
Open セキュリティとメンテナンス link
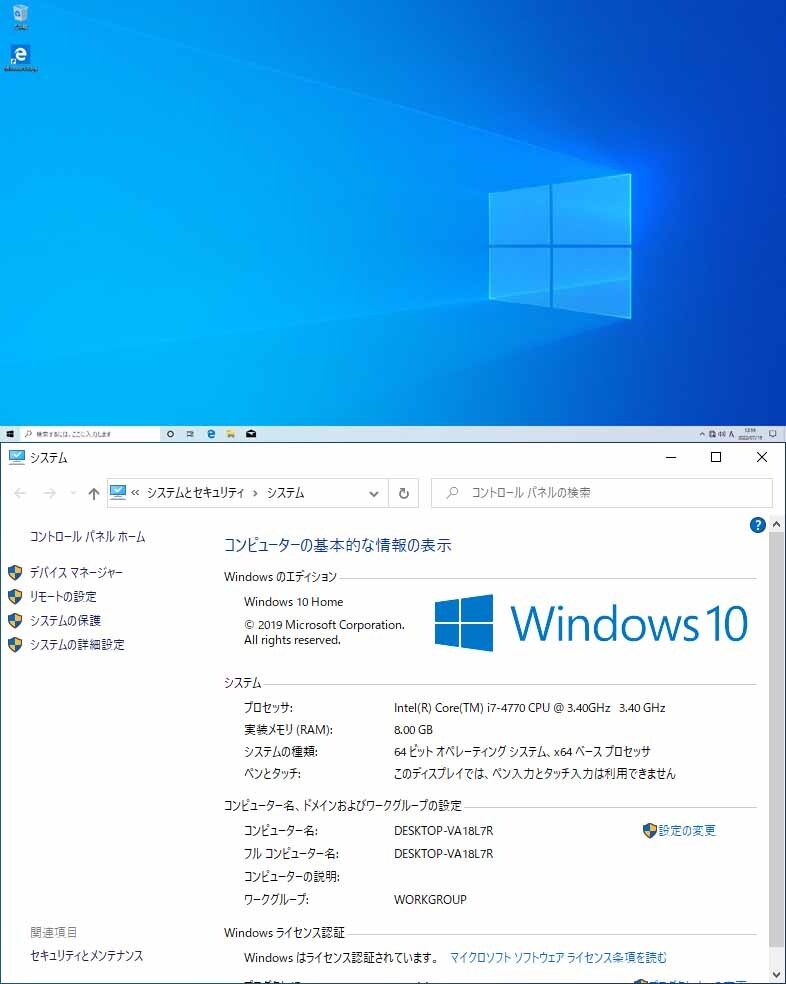[x=87, y=956]
